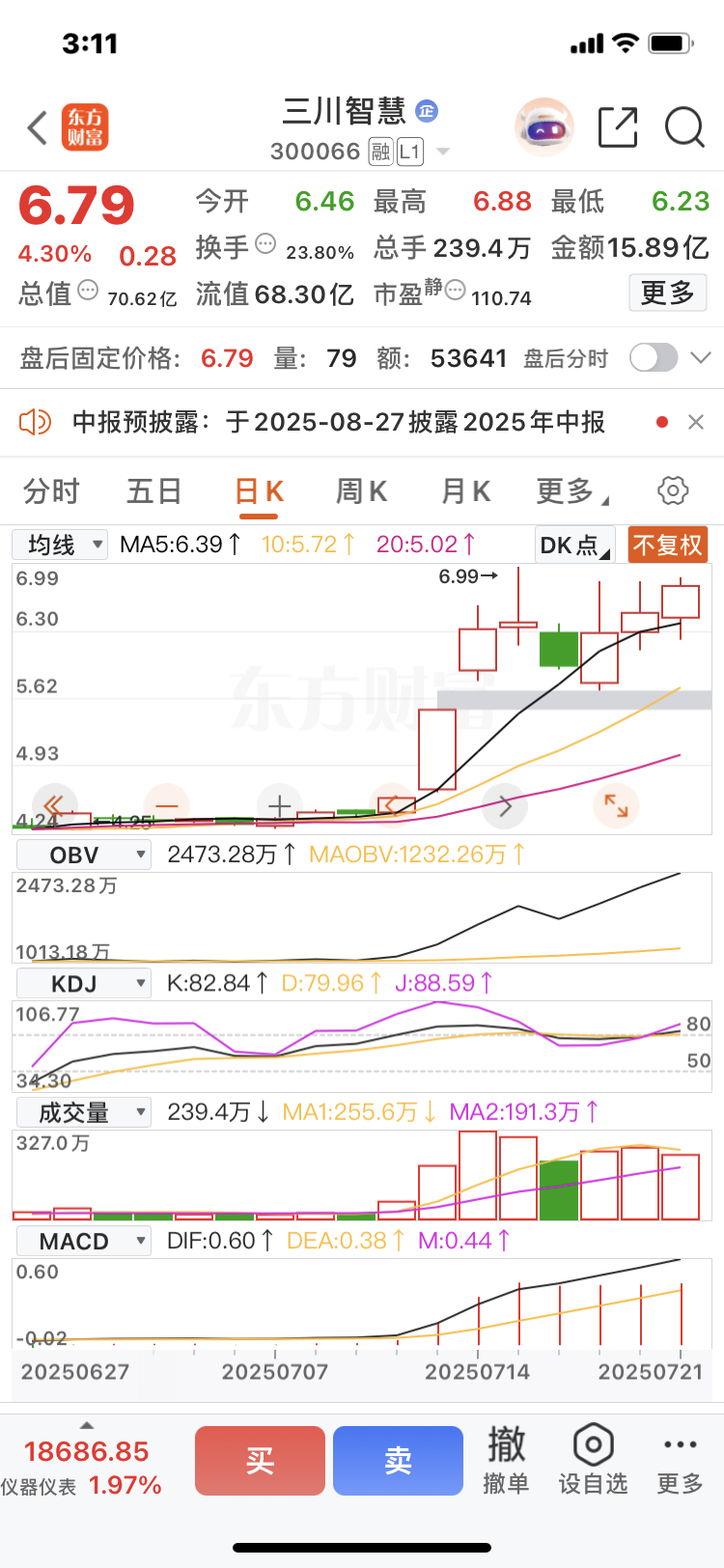Tap the L1 level badge
724x1568 pixels.
click(410, 152)
